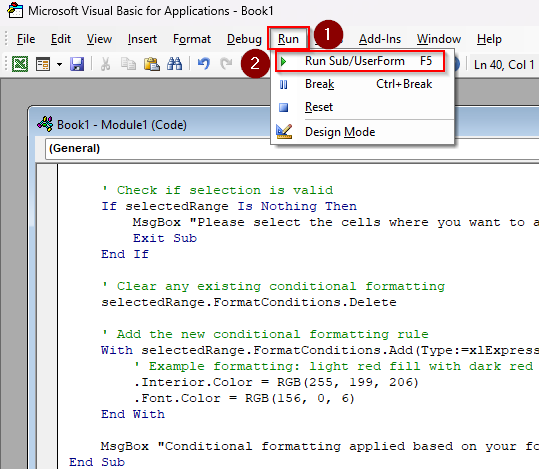Click the 'Exit Sub' code line
539x469 pixels.
165,238
